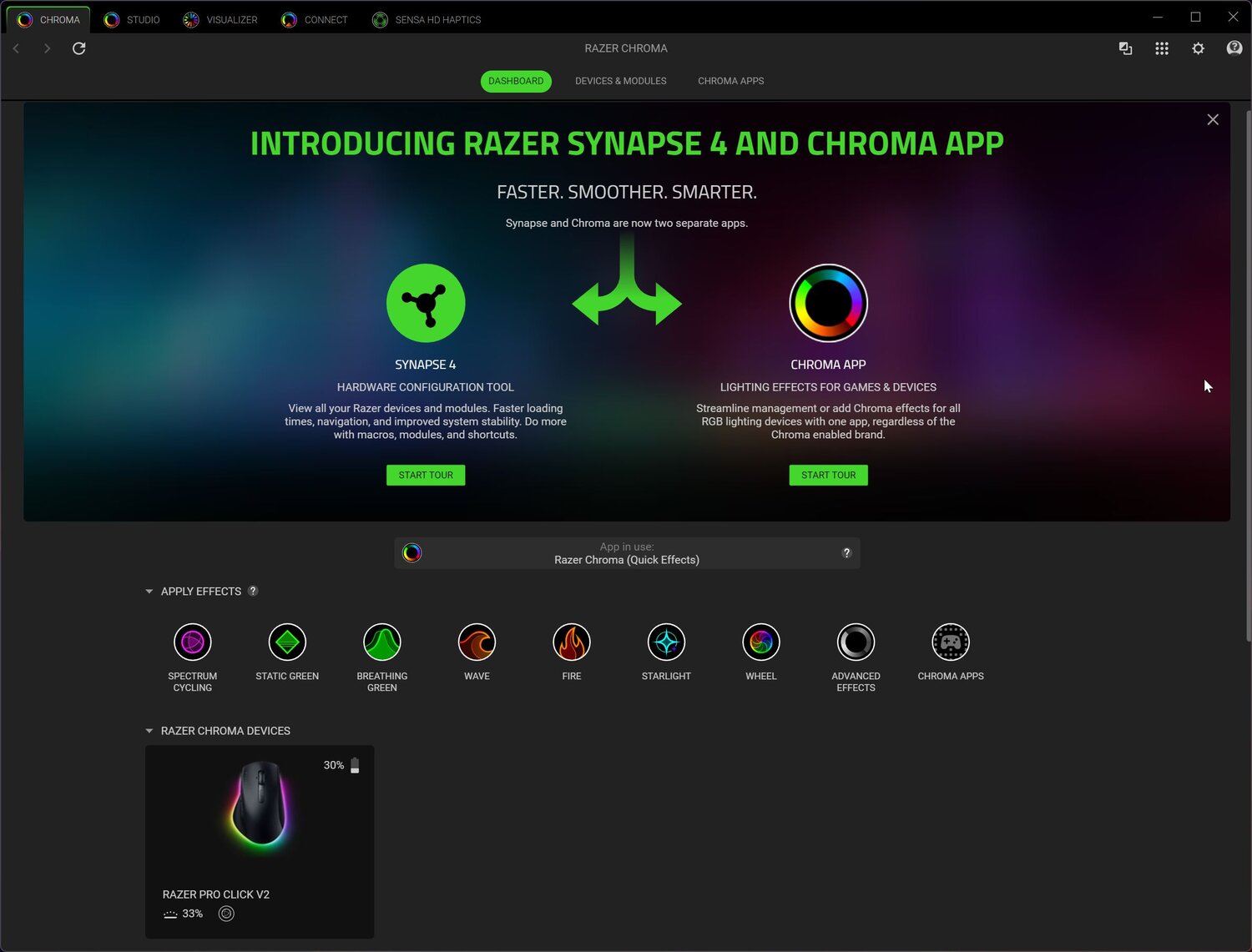
Task: Click 'FASTER. SMOOTHER. SMARTER.' tagline
Action: coord(627,192)
